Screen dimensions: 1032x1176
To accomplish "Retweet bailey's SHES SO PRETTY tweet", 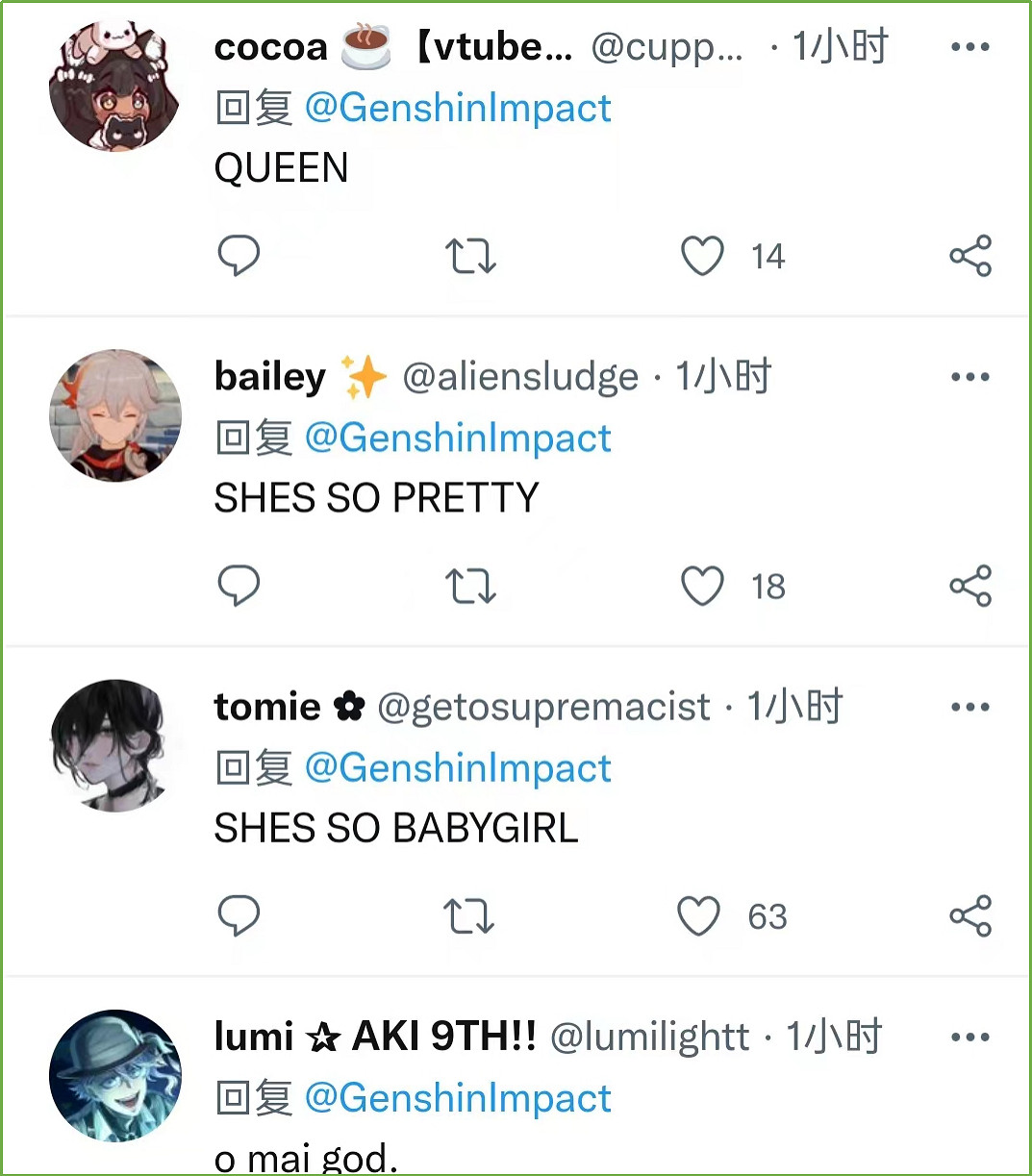I will 470,587.
